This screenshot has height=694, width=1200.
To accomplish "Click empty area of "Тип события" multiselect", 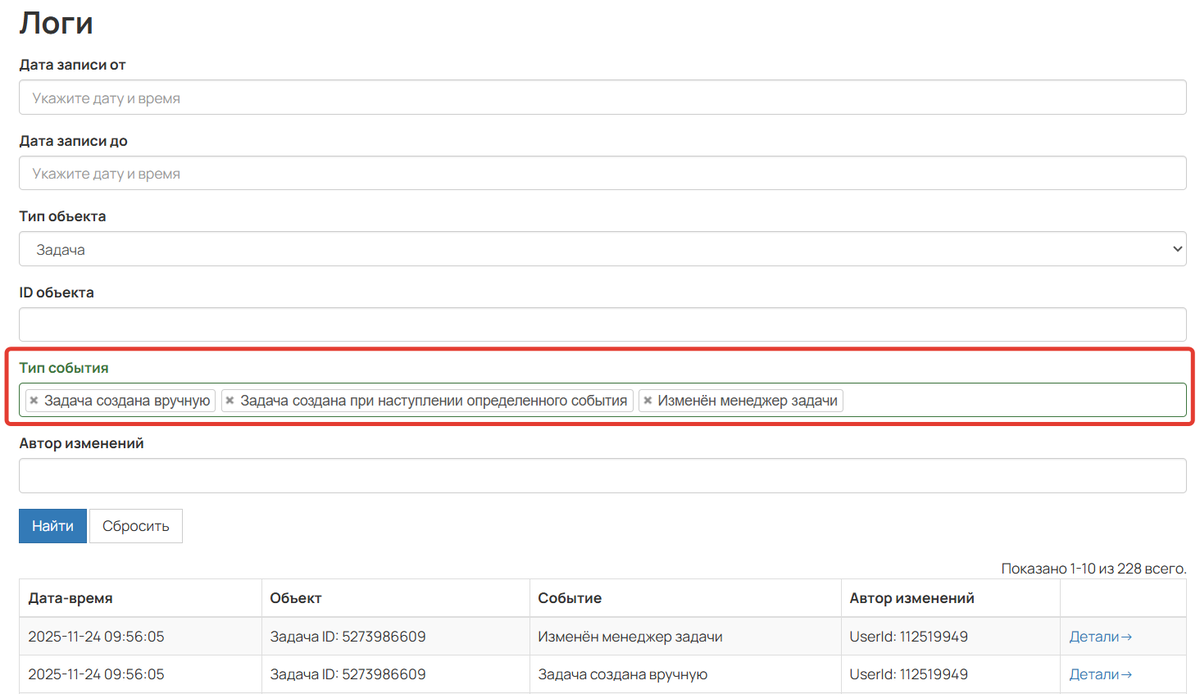I will 1010,401.
